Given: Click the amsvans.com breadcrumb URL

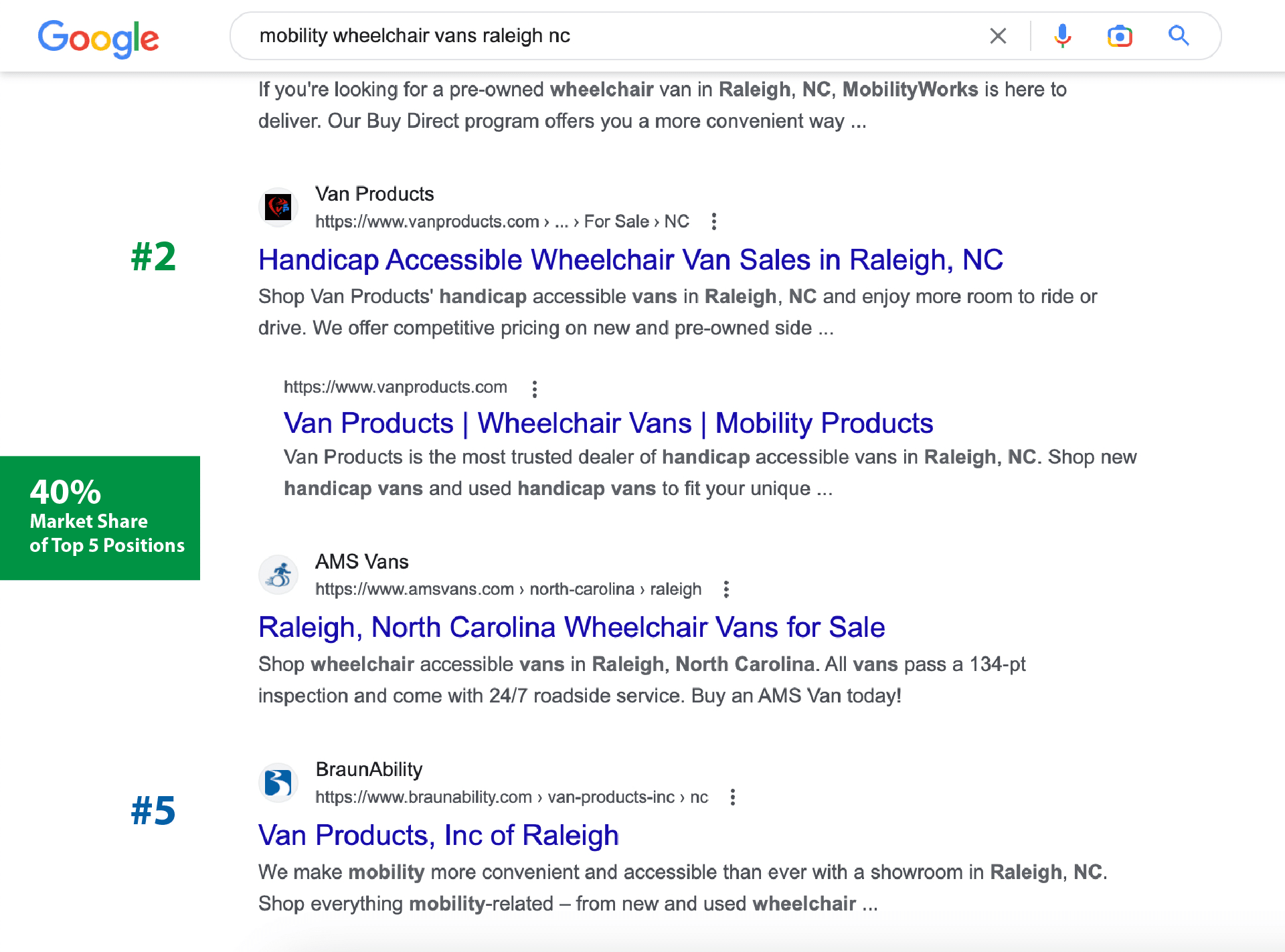Looking at the screenshot, I should tap(508, 589).
